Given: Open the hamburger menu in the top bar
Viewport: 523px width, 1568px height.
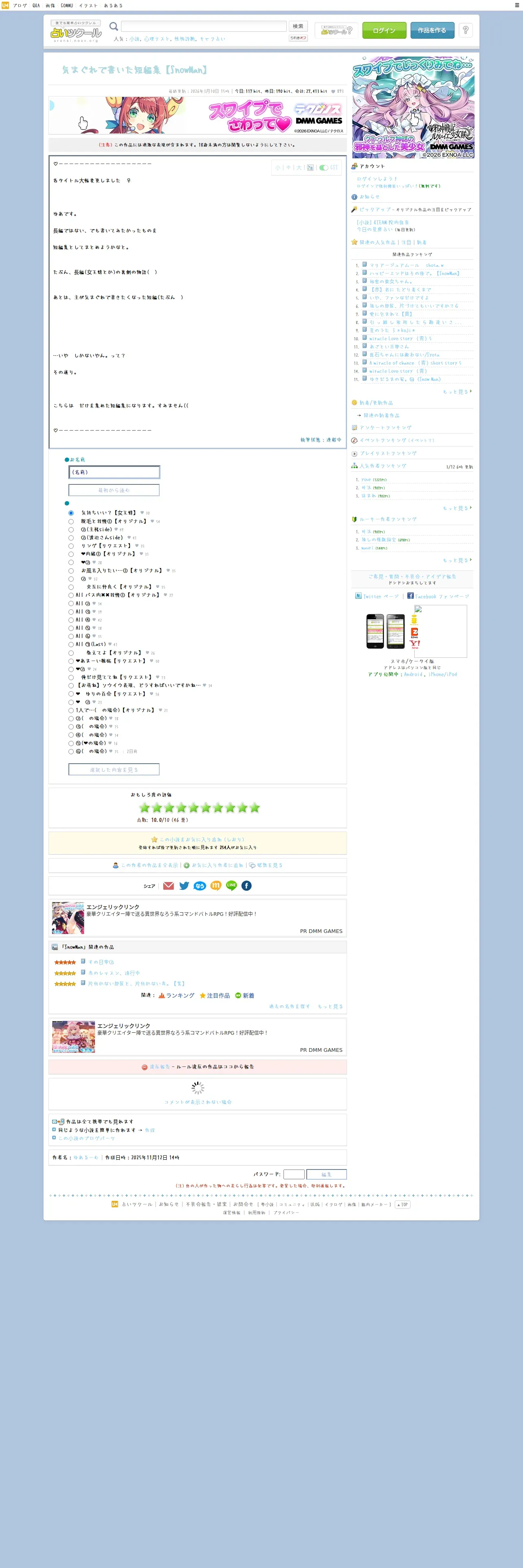Looking at the screenshot, I should pos(517,5).
